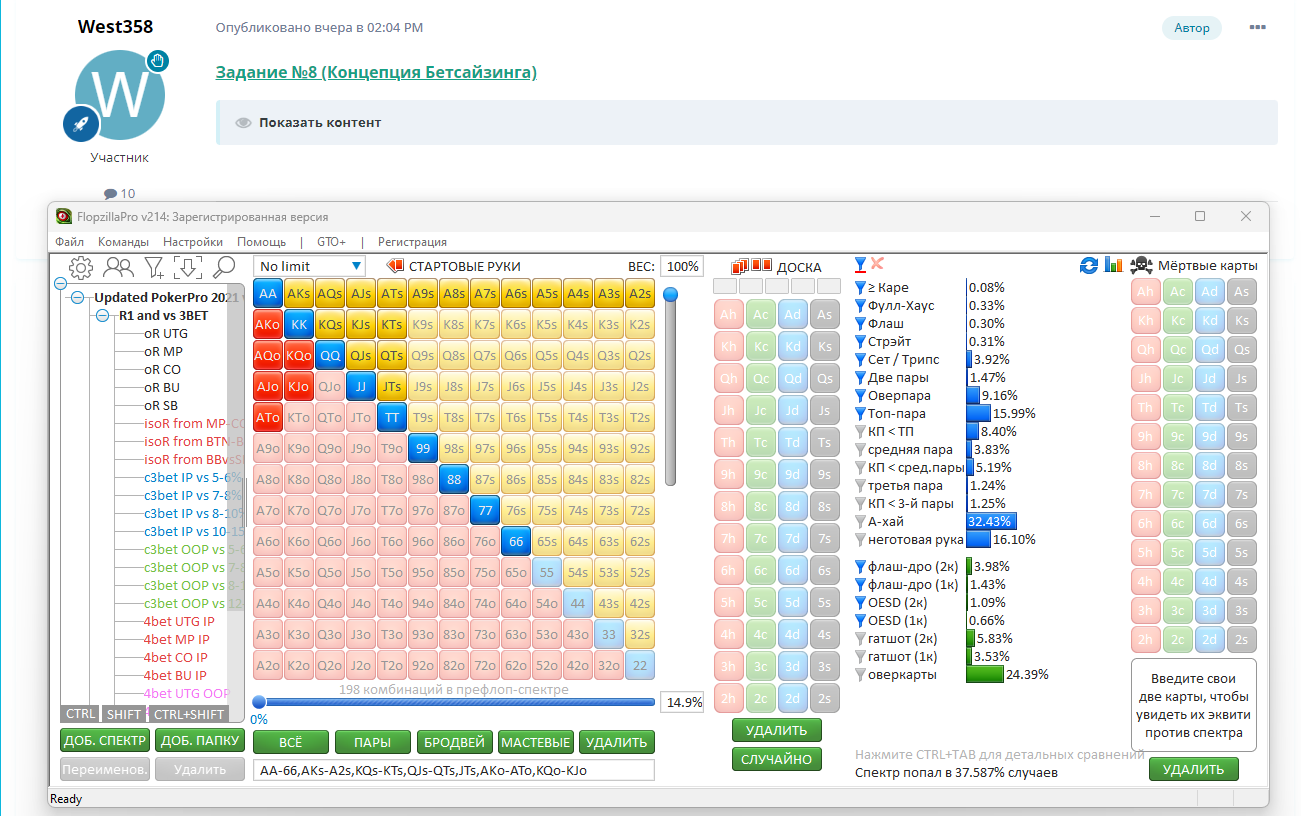The width and height of the screenshot is (1301, 816).
Task: Click the red X clear-filters icon
Action: tap(877, 264)
